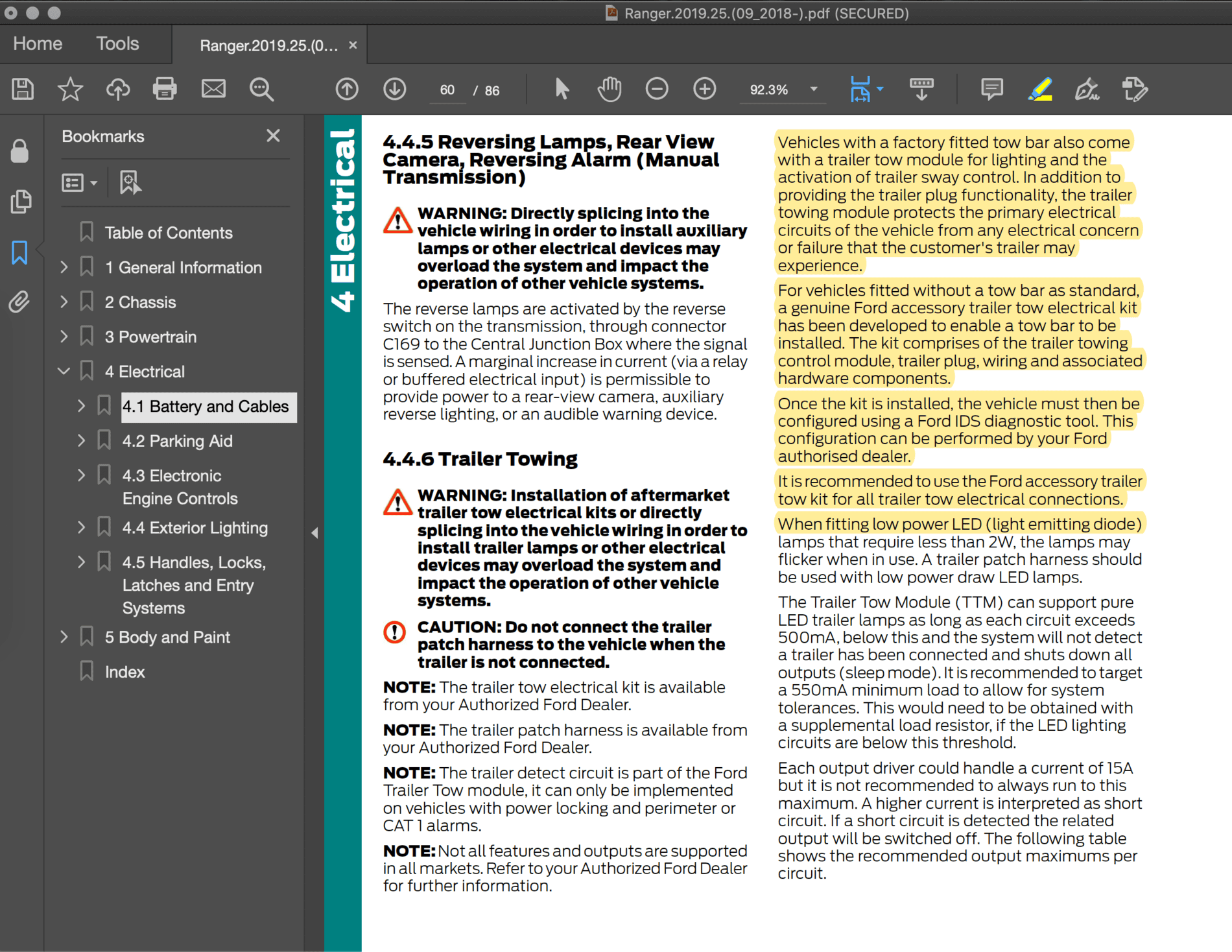This screenshot has width=1232, height=952.
Task: Expand 4.3 Electronic Engine Controls
Action: [81, 475]
